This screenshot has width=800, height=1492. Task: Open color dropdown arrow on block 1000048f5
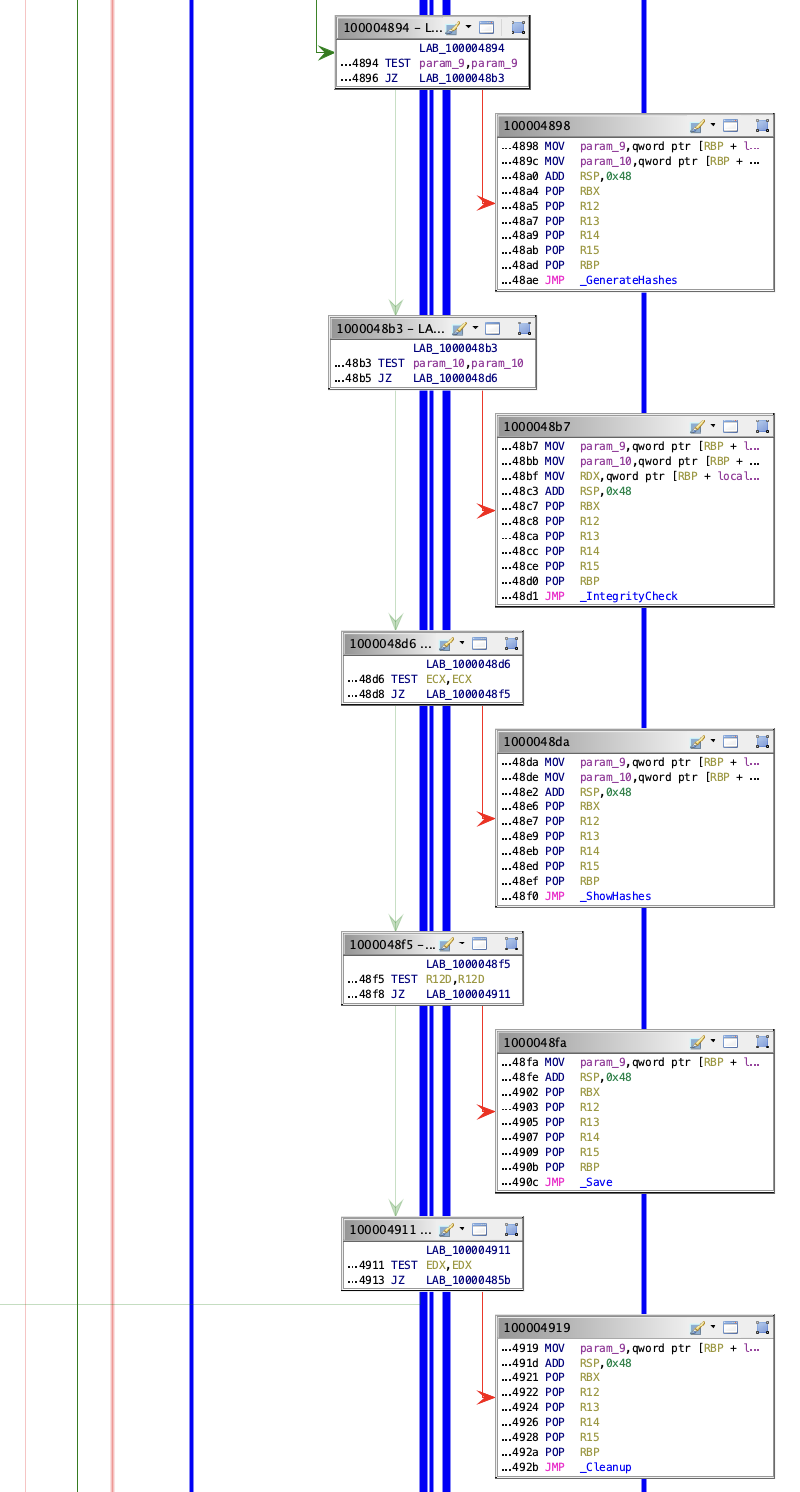click(x=462, y=944)
